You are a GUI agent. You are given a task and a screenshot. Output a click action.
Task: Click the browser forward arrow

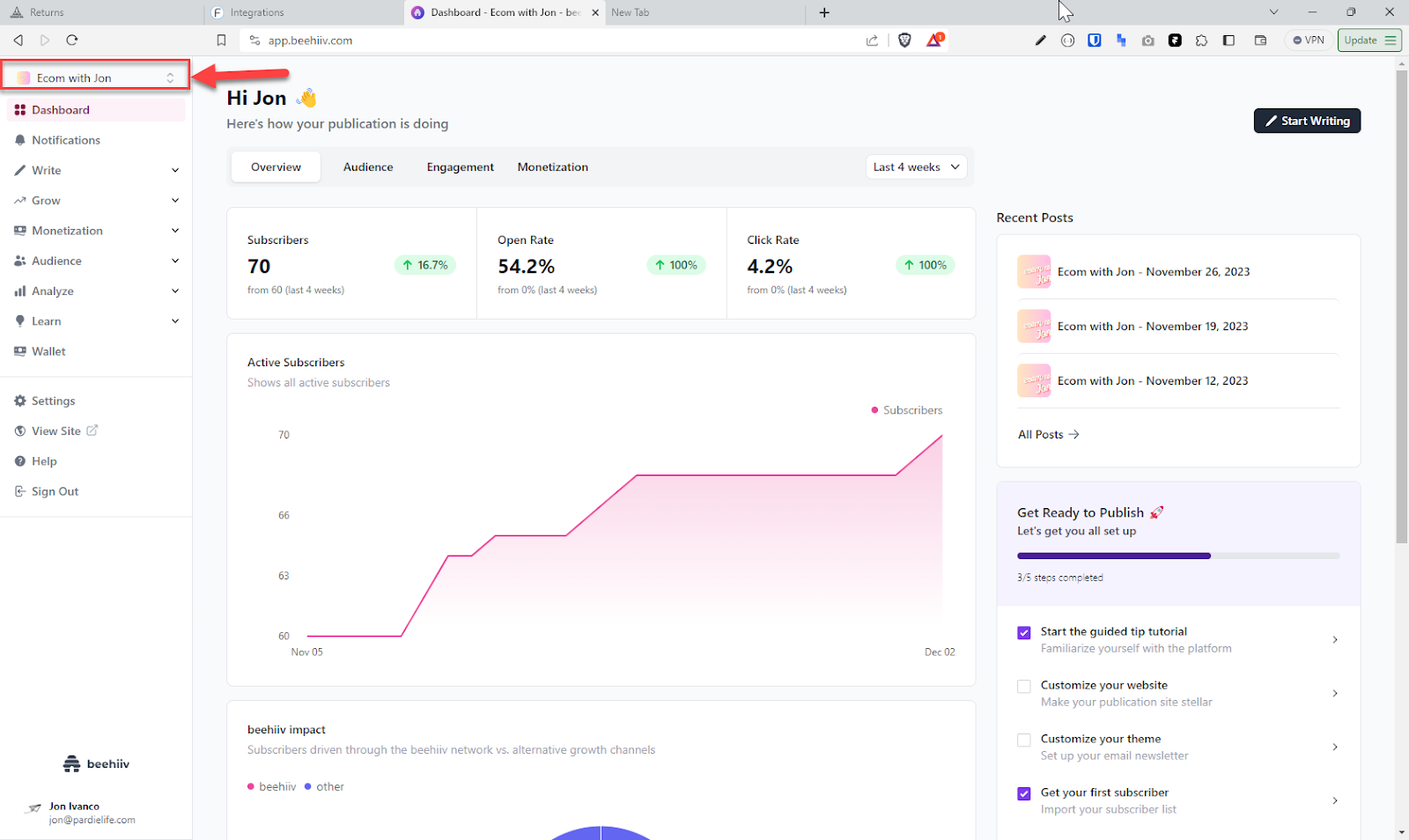(x=45, y=40)
